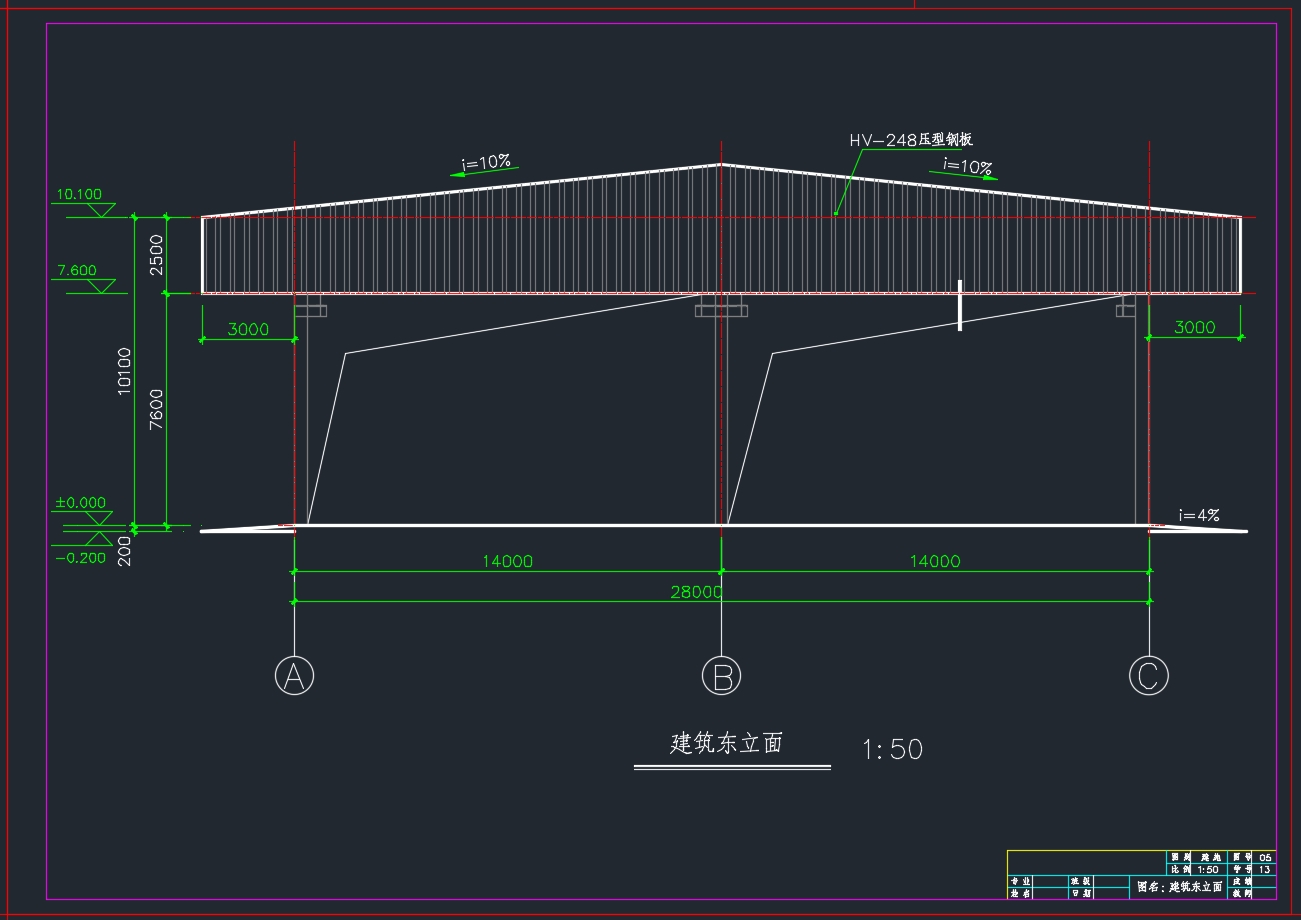Screen dimensions: 1301x920
Task: Click the grid axis bubble C
Action: pyautogui.click(x=1148, y=677)
